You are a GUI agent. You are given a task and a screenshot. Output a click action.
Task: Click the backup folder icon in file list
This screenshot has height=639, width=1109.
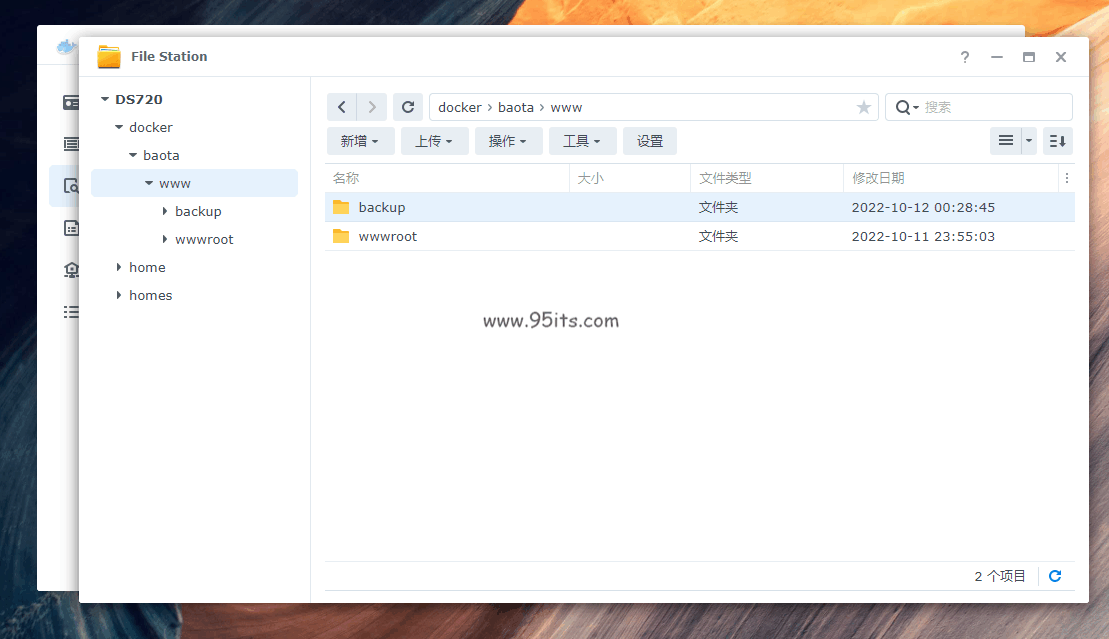coord(341,207)
